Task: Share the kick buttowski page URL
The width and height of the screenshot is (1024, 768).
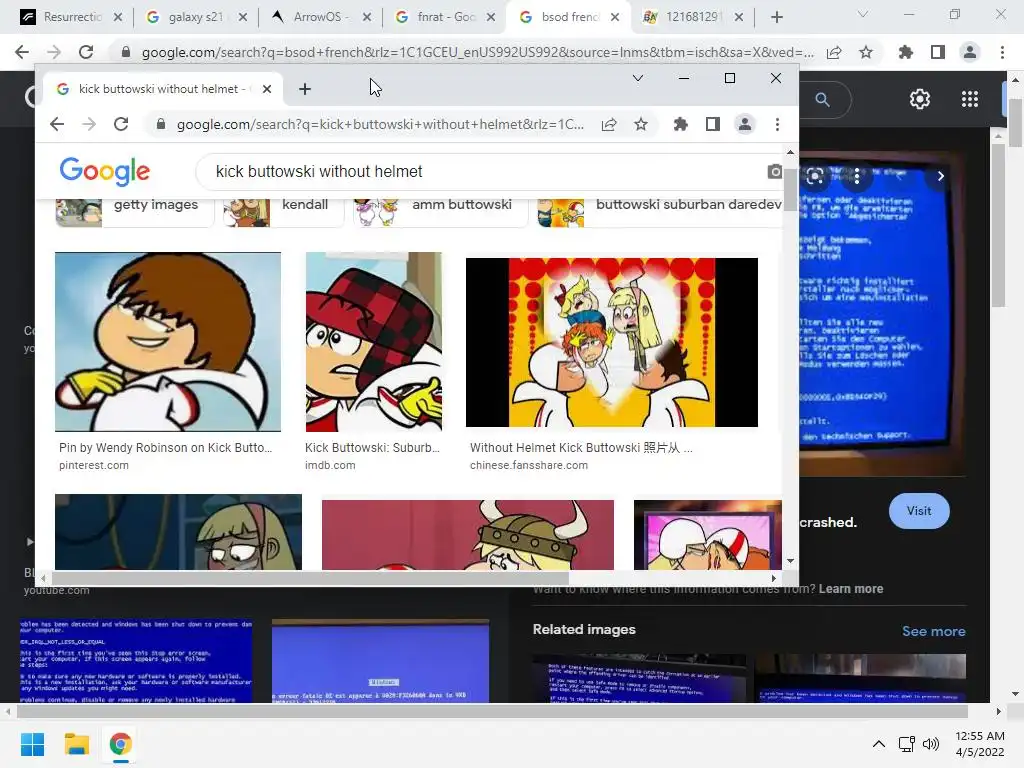Action: point(609,124)
